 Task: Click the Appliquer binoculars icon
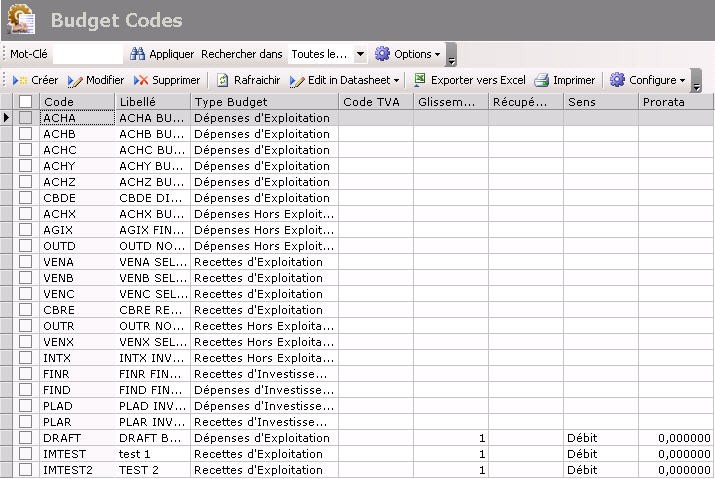click(x=138, y=54)
